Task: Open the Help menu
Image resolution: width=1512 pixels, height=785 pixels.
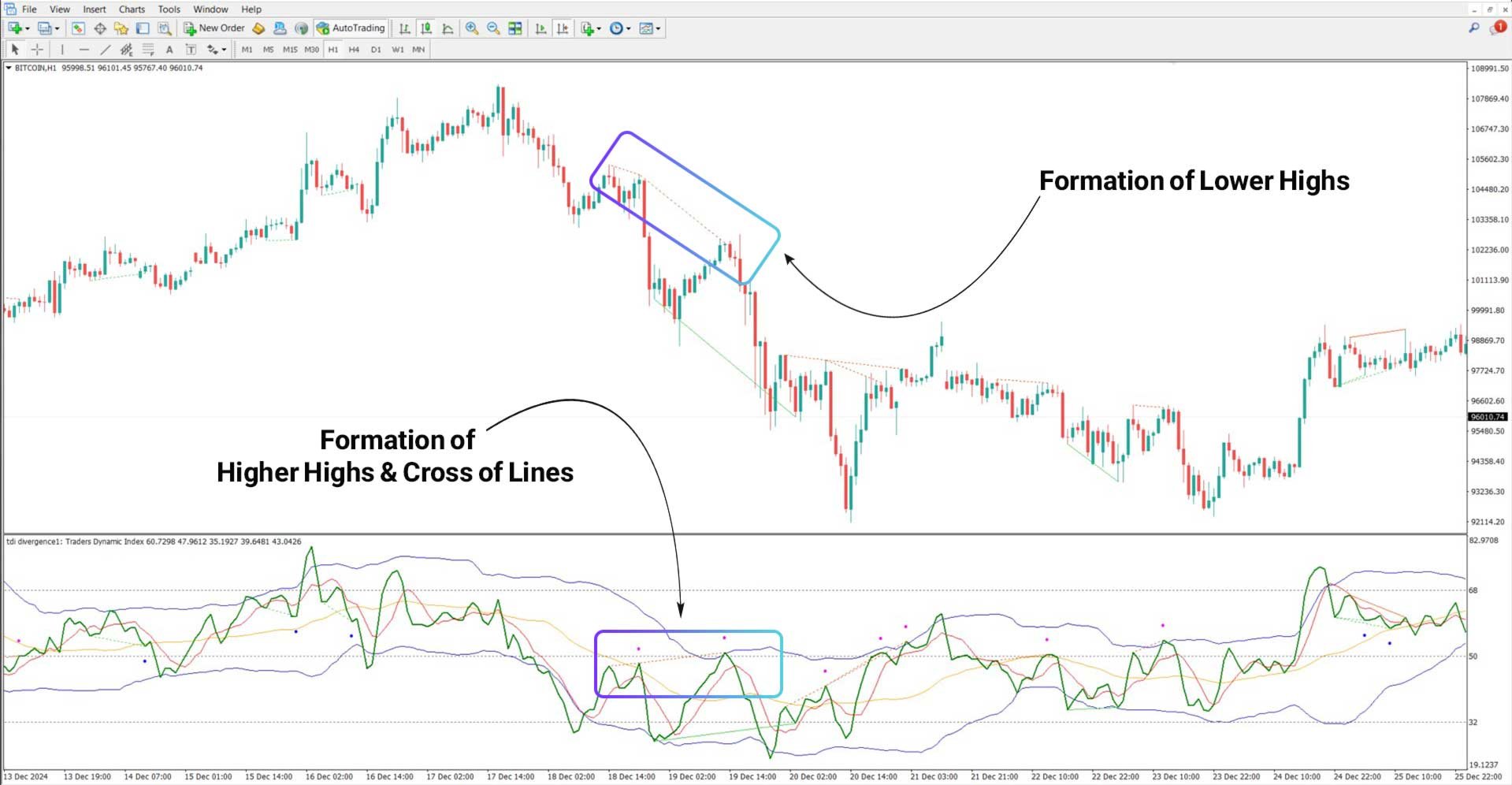Action: click(251, 9)
